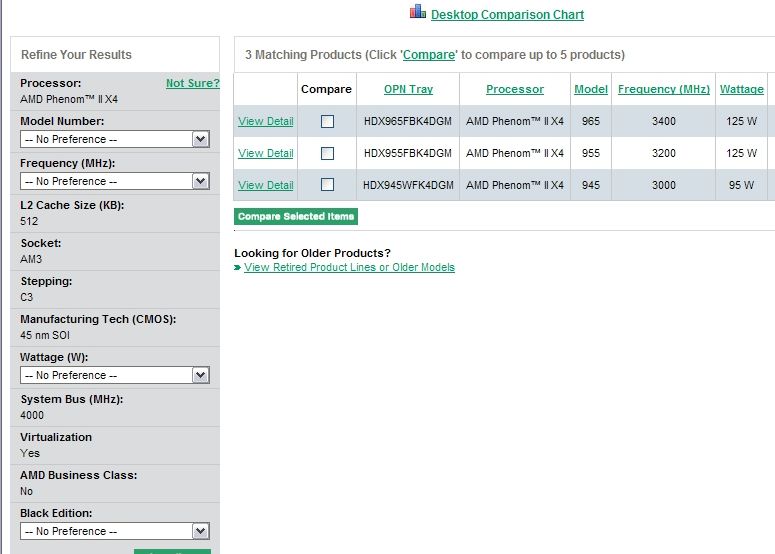Screen dimensions: 775x554
Task: Tick the compare checkbox for HDX945WFK4DGM
Action: pos(327,185)
